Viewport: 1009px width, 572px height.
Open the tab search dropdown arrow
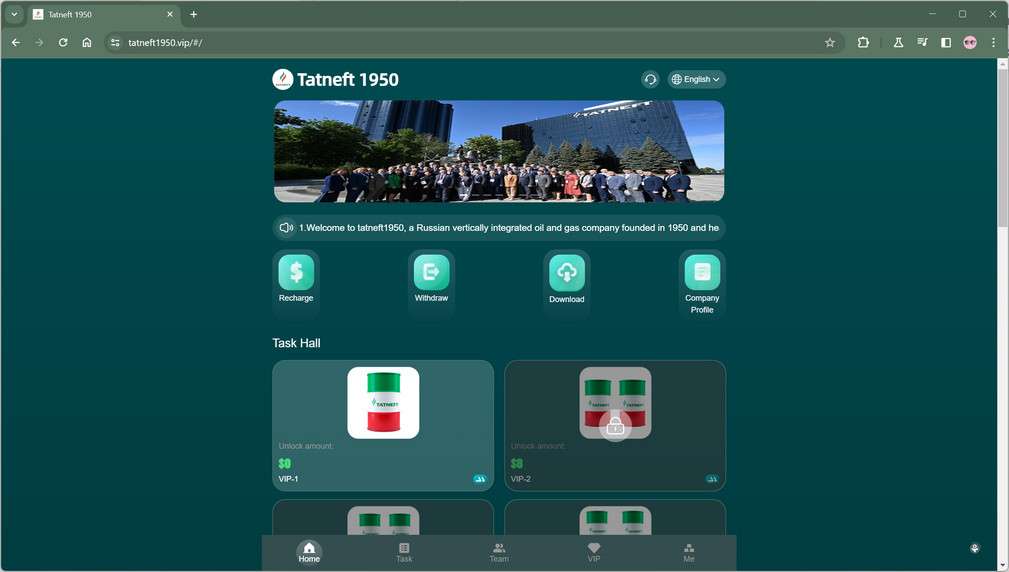pos(14,14)
